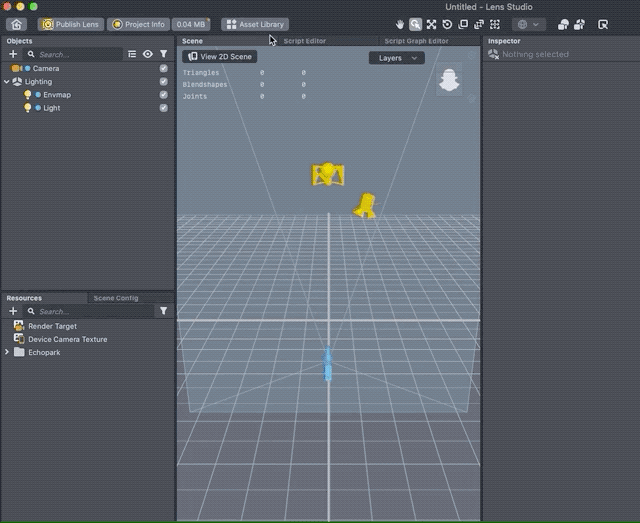
Task: Add new object with plus icon
Action: click(x=13, y=54)
